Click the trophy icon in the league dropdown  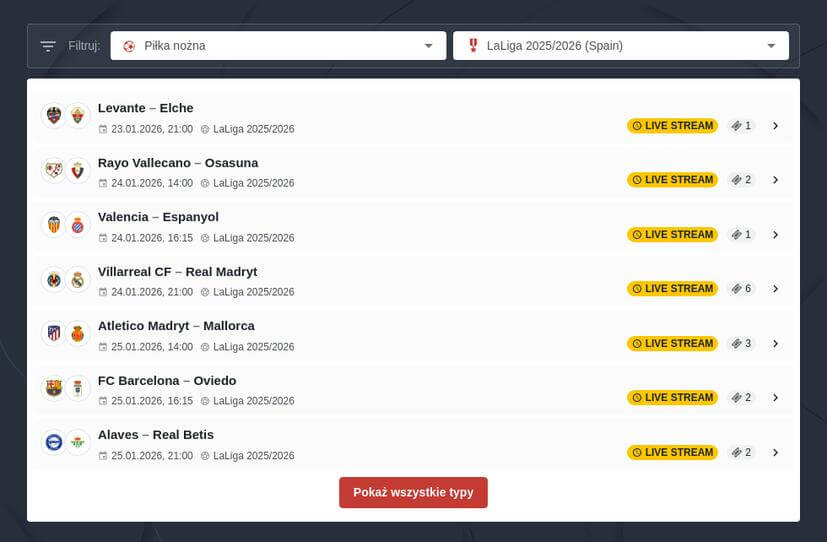473,45
